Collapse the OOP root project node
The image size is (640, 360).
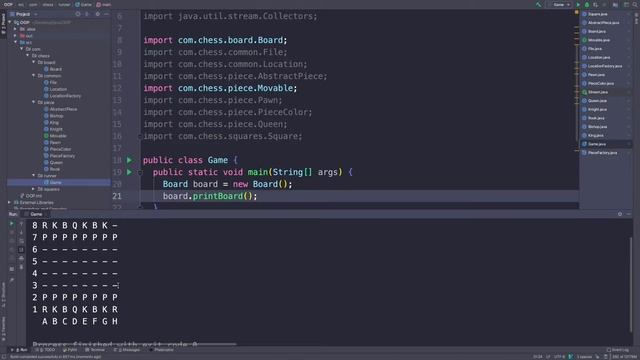(10, 22)
